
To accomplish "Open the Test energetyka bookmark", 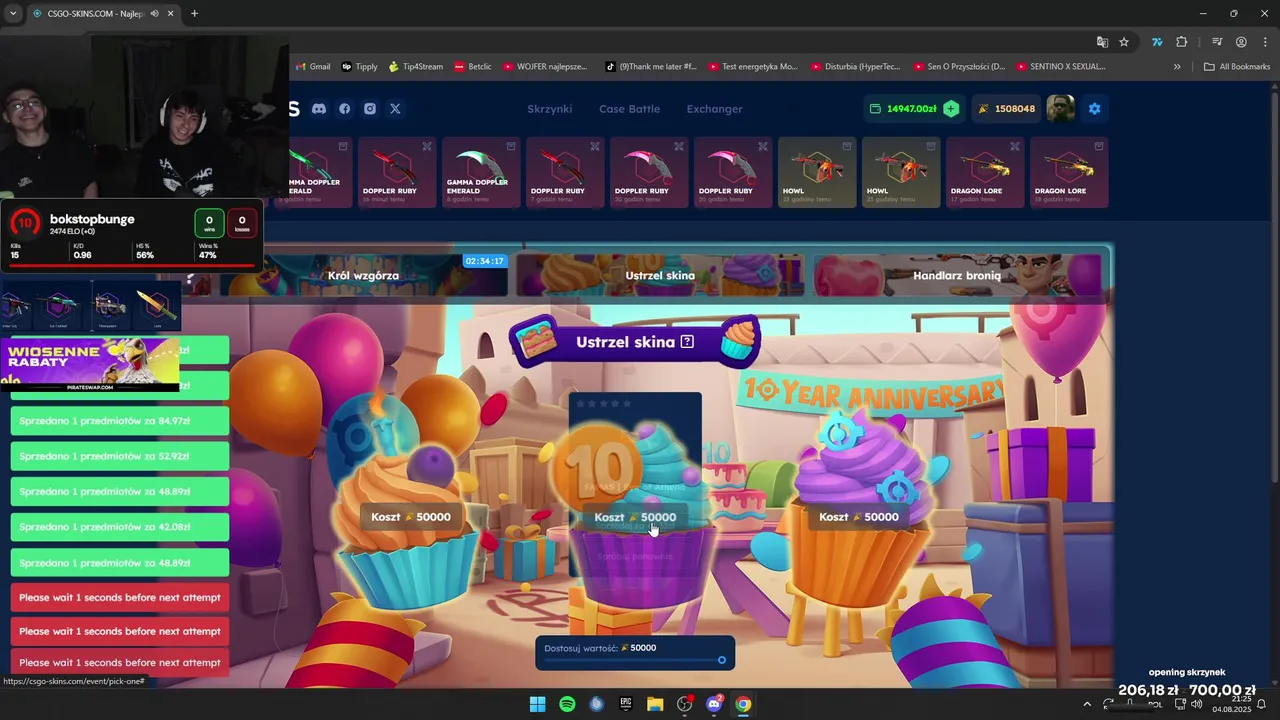I will [753, 67].
